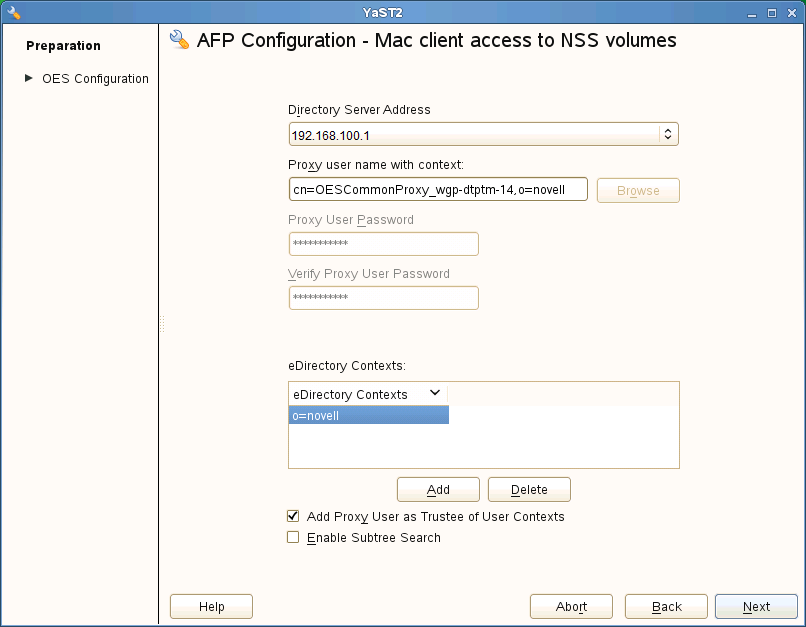This screenshot has width=806, height=627.
Task: Maximize the YaST2 window
Action: [x=772, y=13]
